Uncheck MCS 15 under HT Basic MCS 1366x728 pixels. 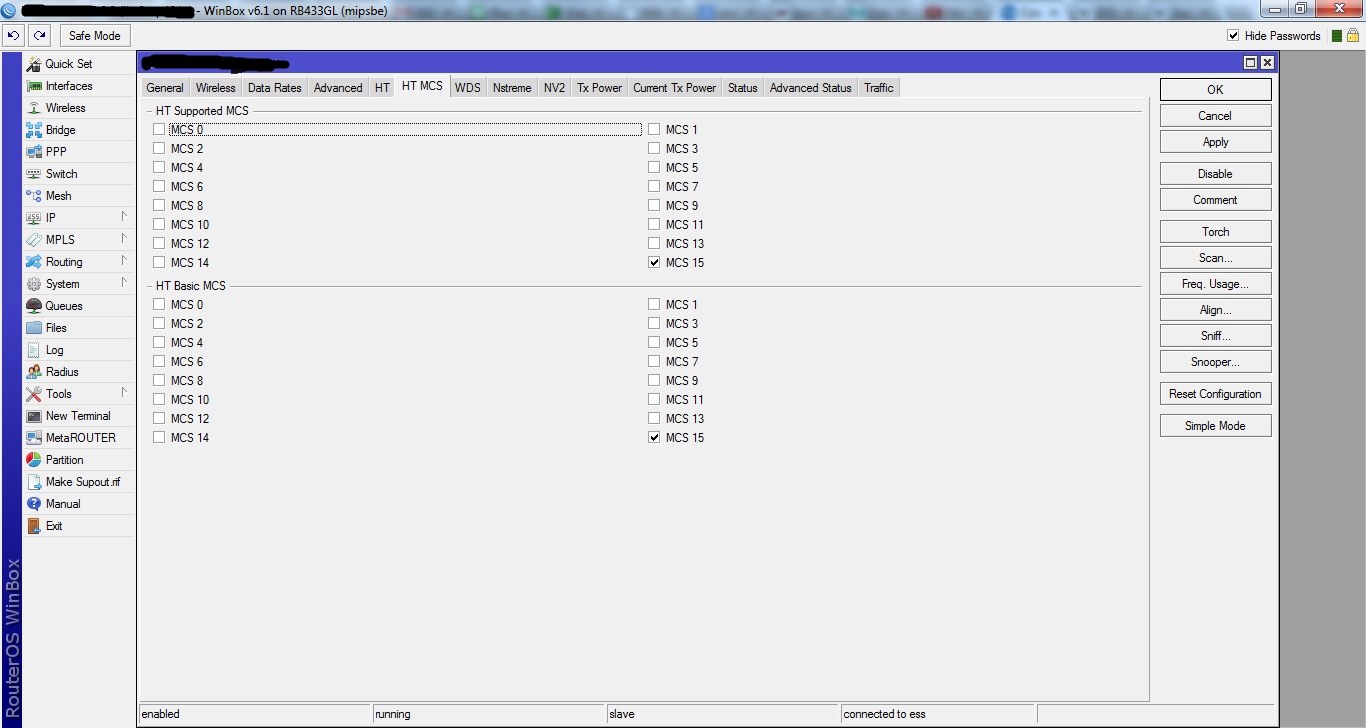654,438
